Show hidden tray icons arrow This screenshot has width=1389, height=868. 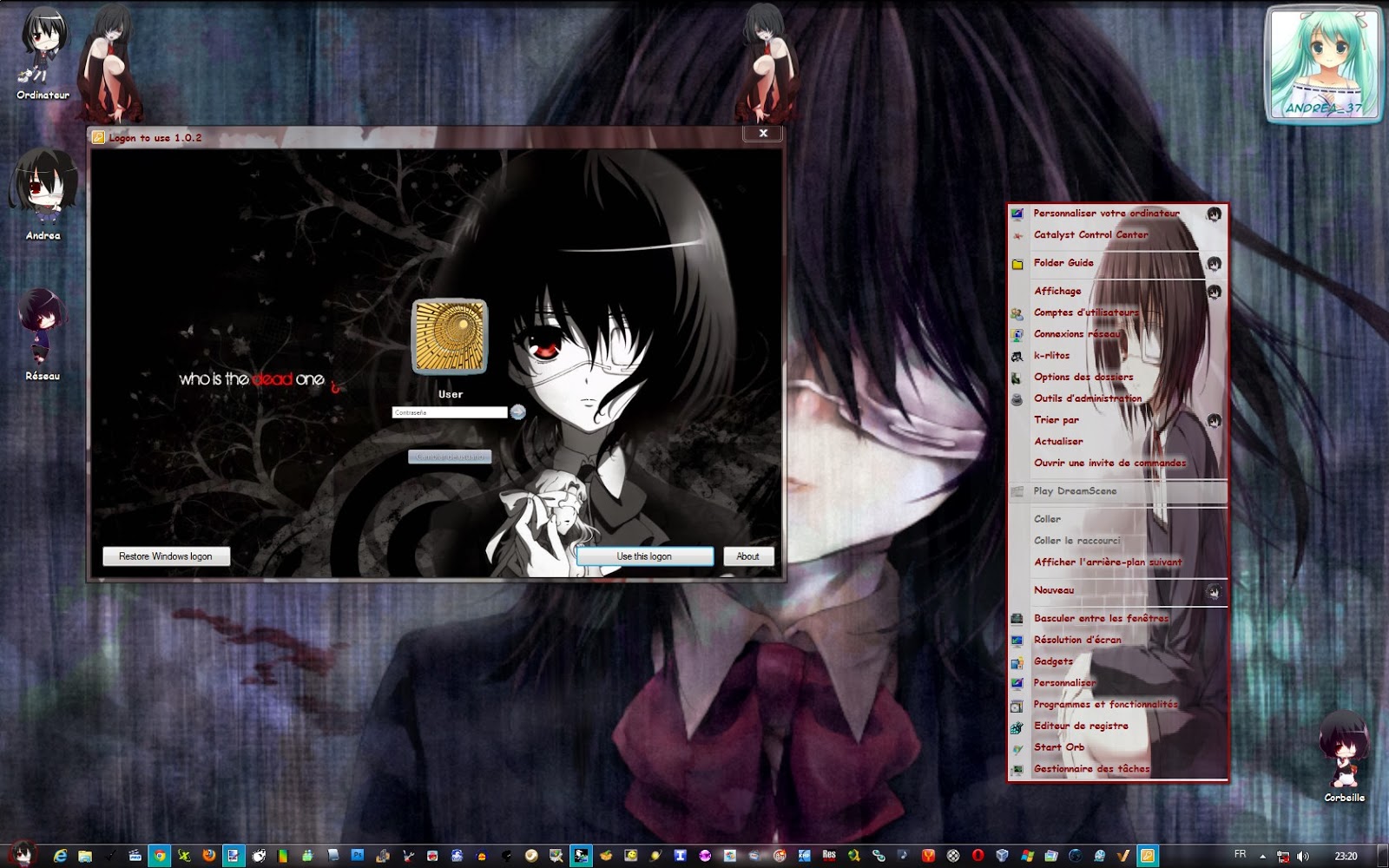(x=1263, y=857)
